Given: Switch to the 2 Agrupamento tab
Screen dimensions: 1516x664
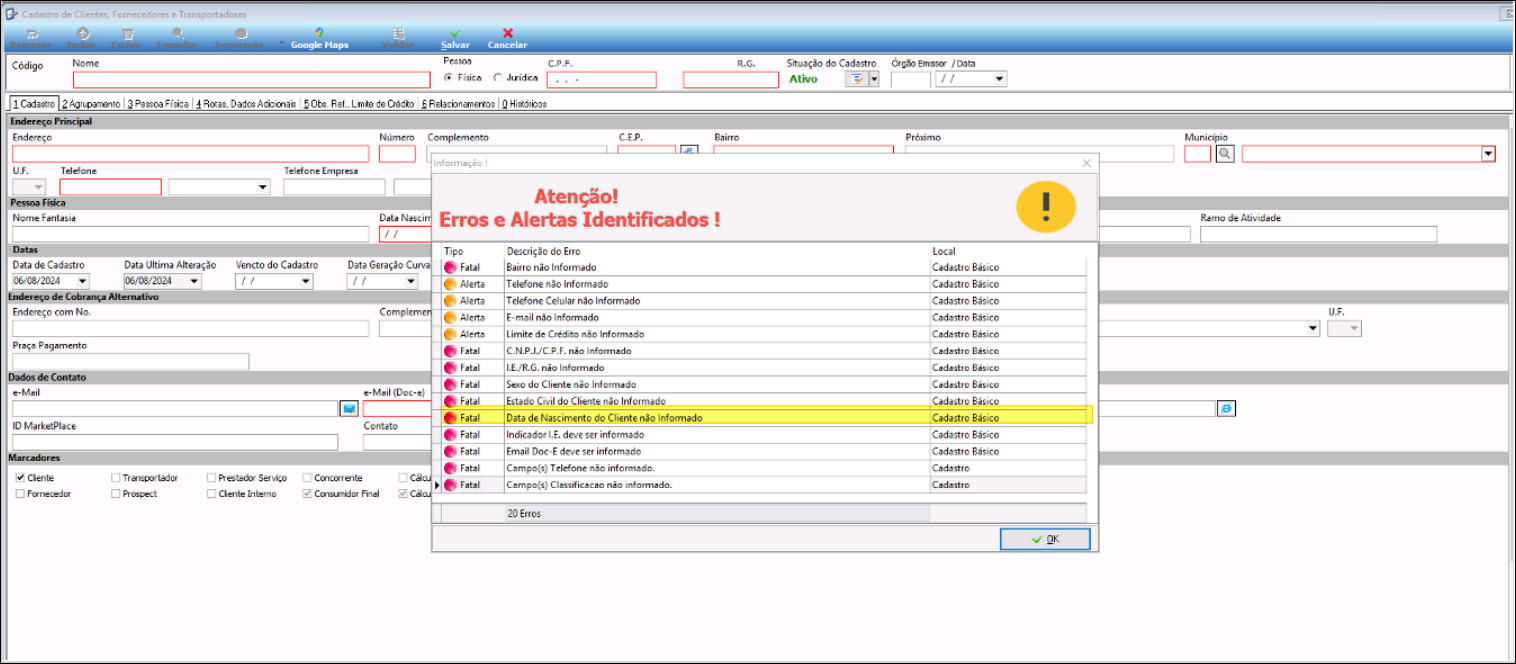Looking at the screenshot, I should click(91, 104).
